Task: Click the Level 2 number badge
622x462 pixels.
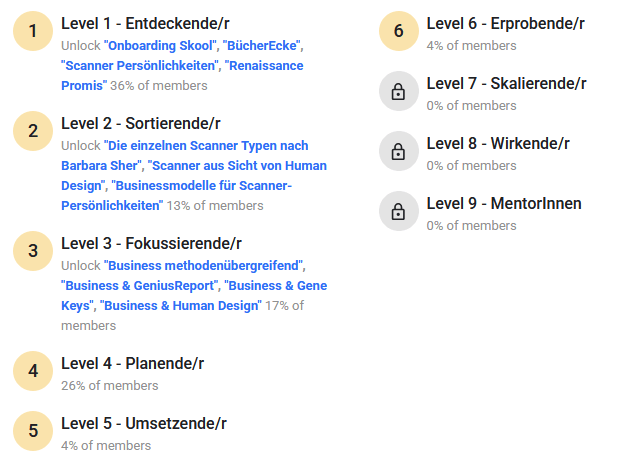Action: point(33,132)
